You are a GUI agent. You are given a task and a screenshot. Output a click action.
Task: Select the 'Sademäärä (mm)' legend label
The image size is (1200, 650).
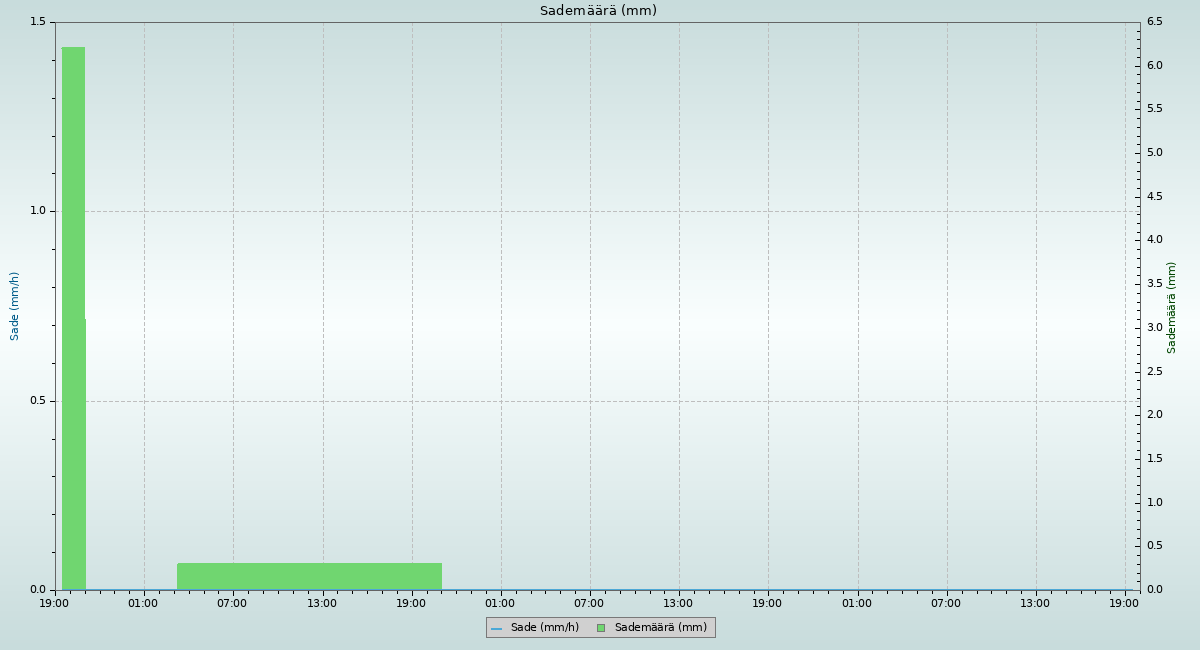(x=660, y=628)
